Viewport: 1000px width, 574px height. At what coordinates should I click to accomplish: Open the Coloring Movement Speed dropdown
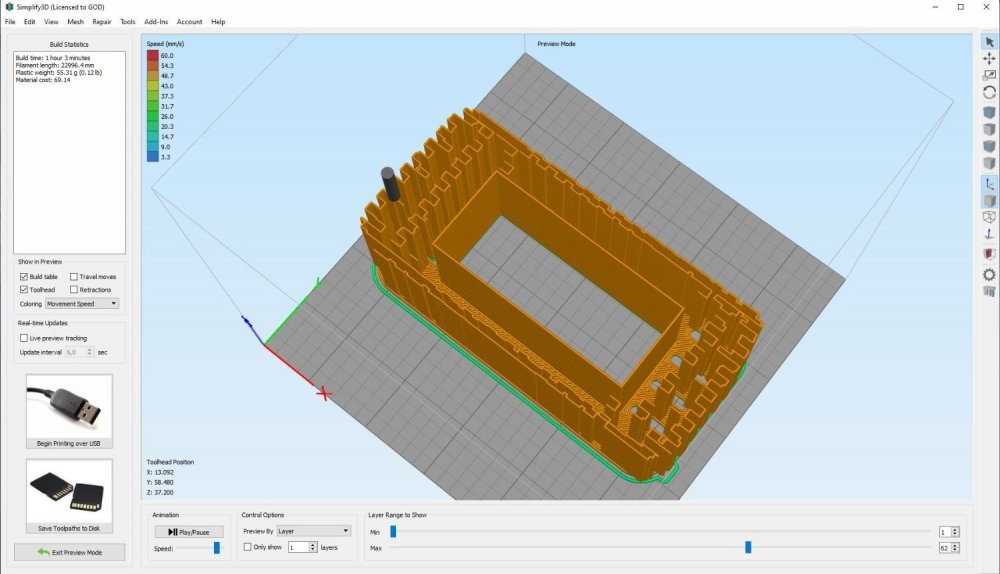click(82, 303)
